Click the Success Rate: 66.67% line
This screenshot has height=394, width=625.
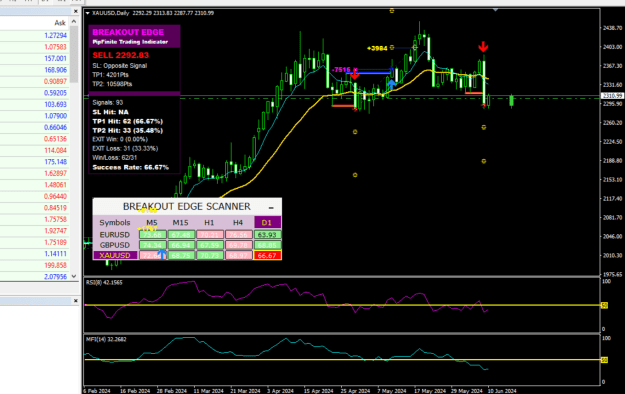[x=130, y=167]
